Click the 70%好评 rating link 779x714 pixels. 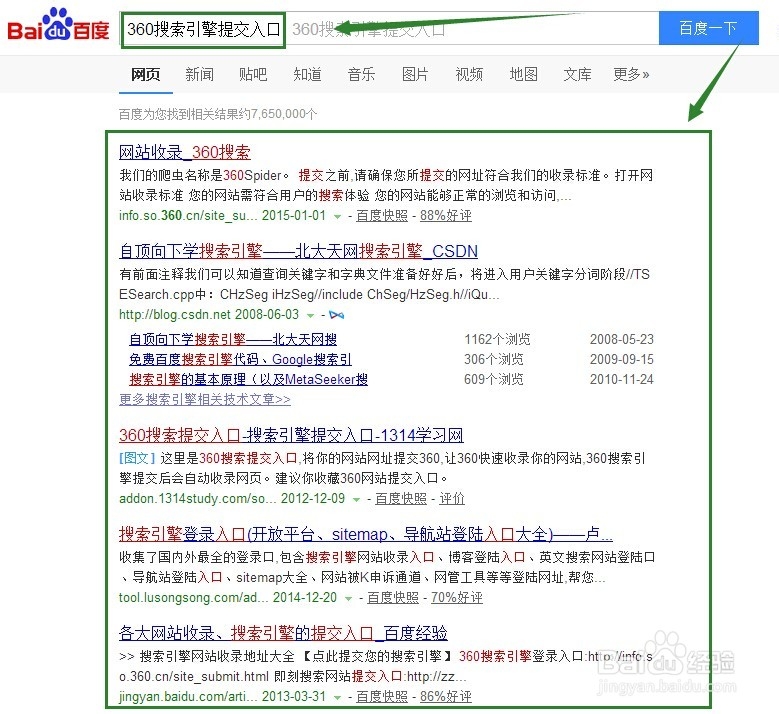pyautogui.click(x=457, y=598)
